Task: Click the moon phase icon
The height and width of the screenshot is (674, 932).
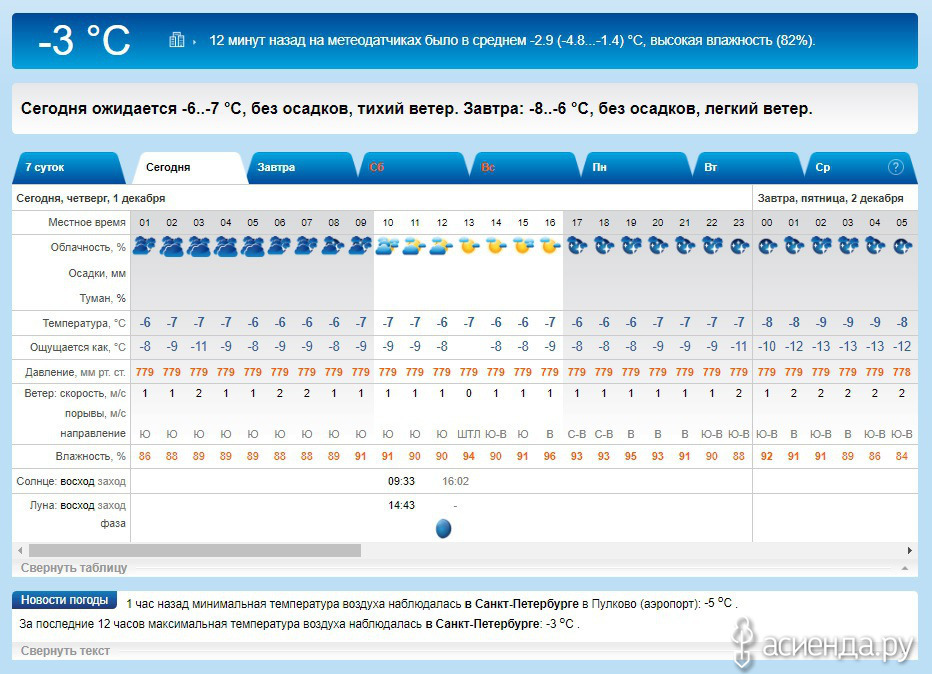Action: (443, 528)
